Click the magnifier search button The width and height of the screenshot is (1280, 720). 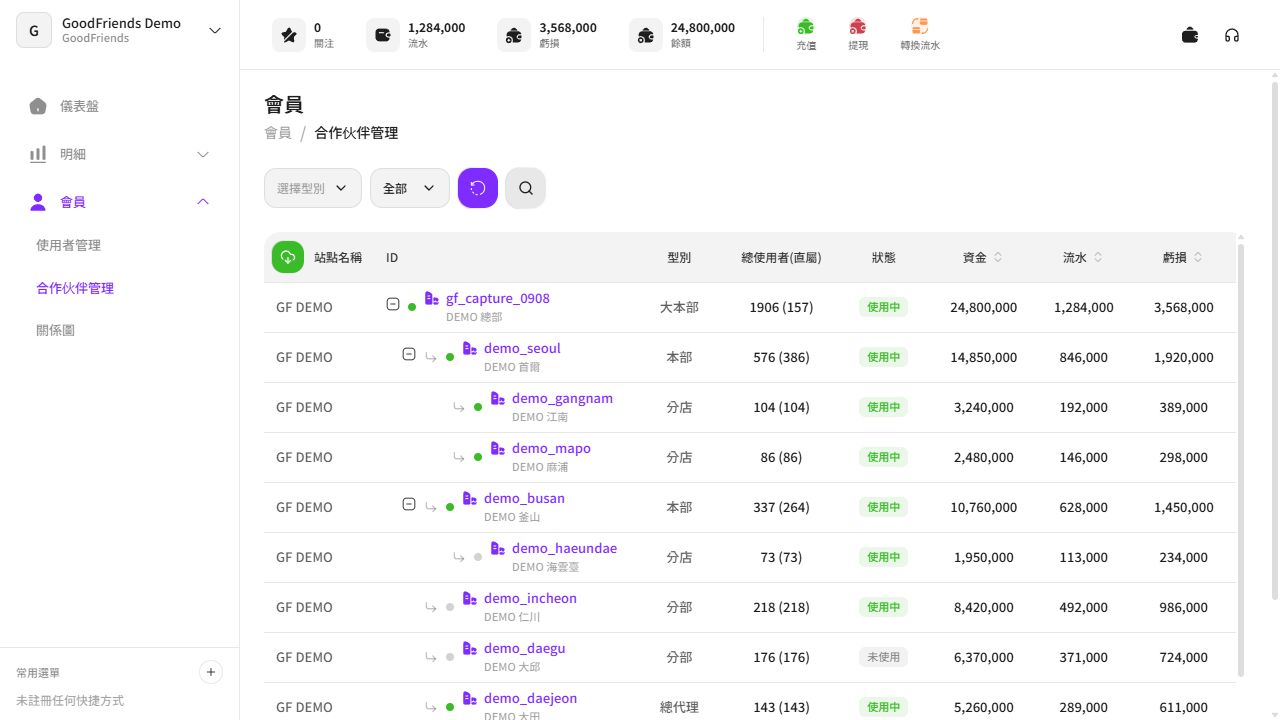(526, 188)
